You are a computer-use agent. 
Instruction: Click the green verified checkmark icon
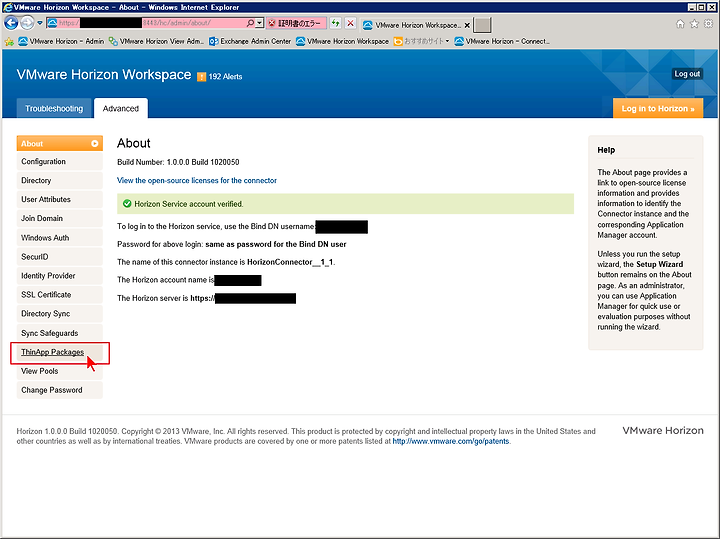tap(127, 204)
